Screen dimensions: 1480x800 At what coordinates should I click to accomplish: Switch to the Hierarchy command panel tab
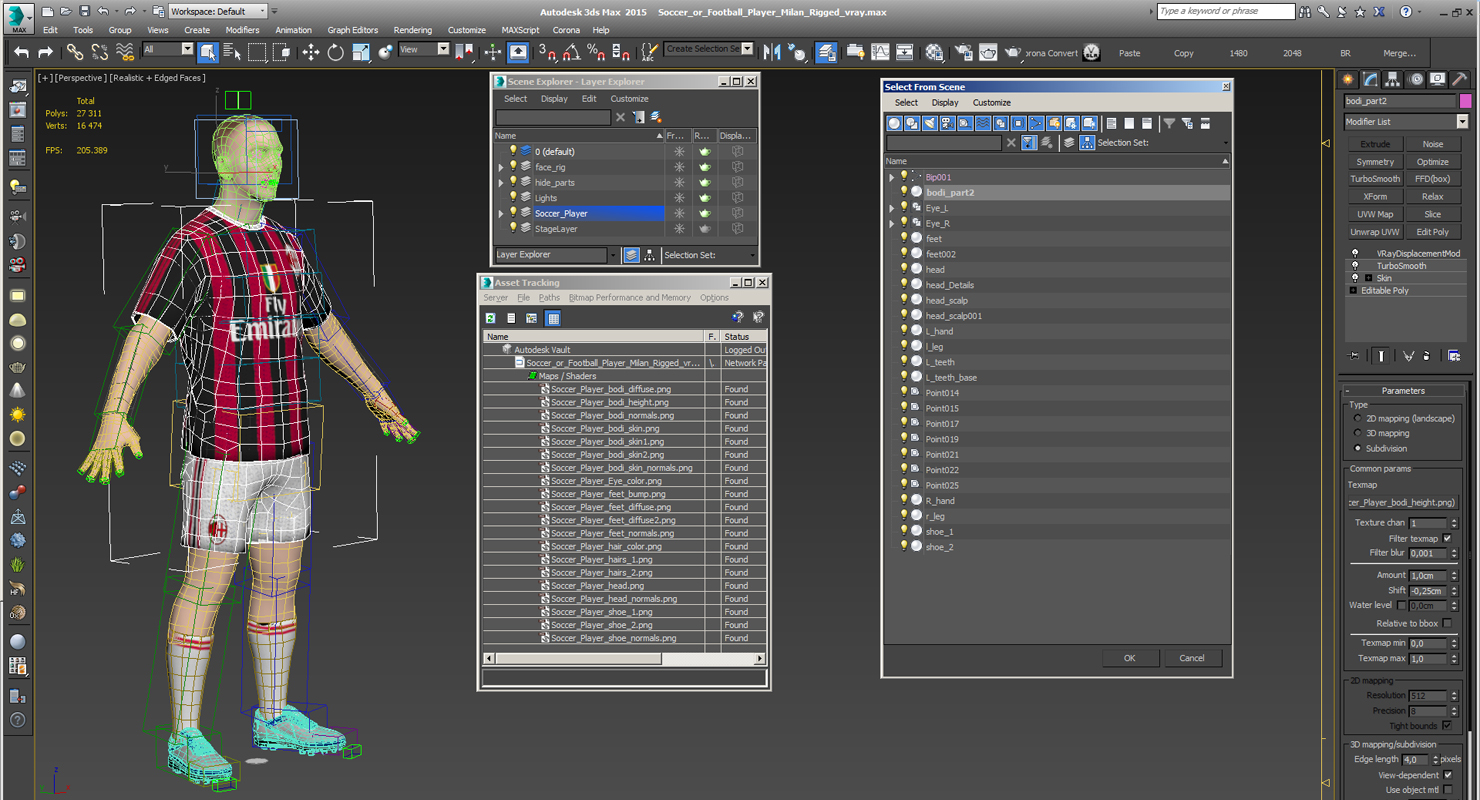pos(1393,79)
